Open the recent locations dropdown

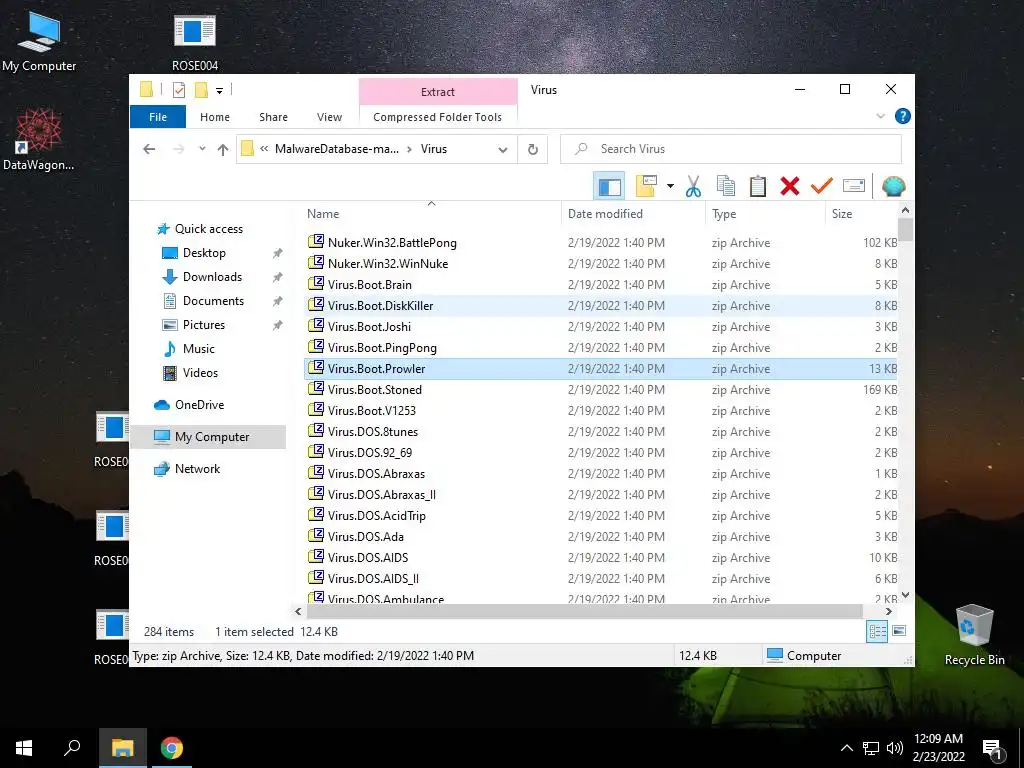point(202,149)
